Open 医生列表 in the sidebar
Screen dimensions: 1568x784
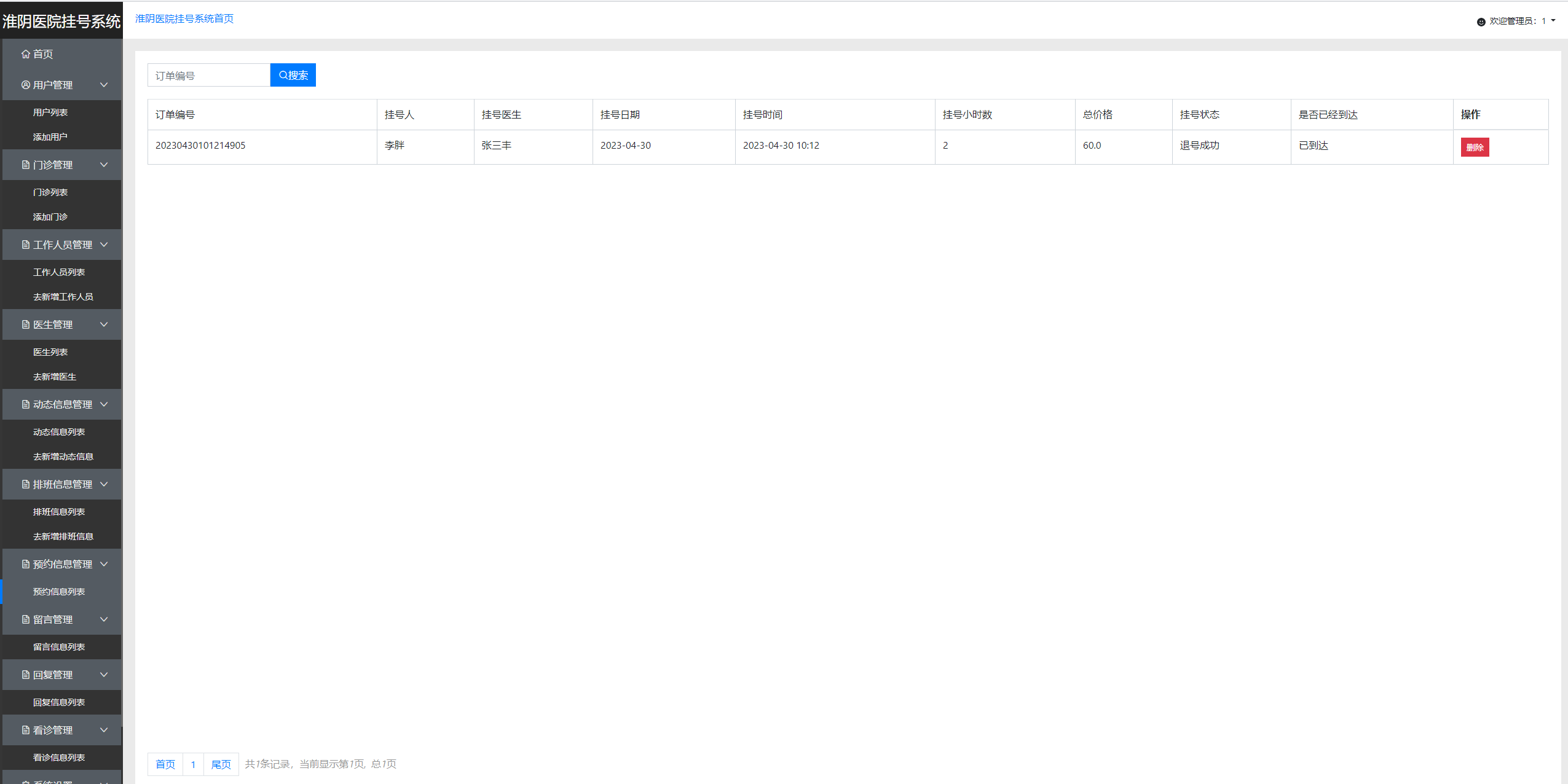point(50,352)
